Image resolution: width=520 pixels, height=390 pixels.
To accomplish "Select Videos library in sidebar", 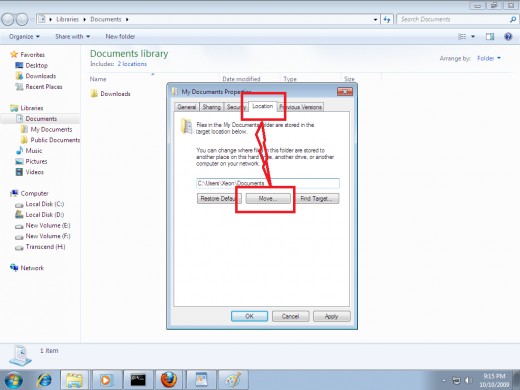I will (x=35, y=172).
